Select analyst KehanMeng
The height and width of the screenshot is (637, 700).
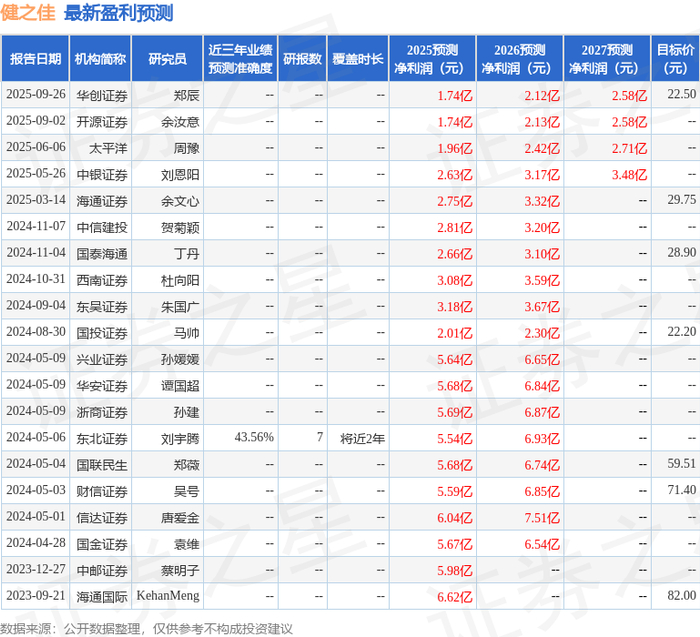pyautogui.click(x=168, y=595)
